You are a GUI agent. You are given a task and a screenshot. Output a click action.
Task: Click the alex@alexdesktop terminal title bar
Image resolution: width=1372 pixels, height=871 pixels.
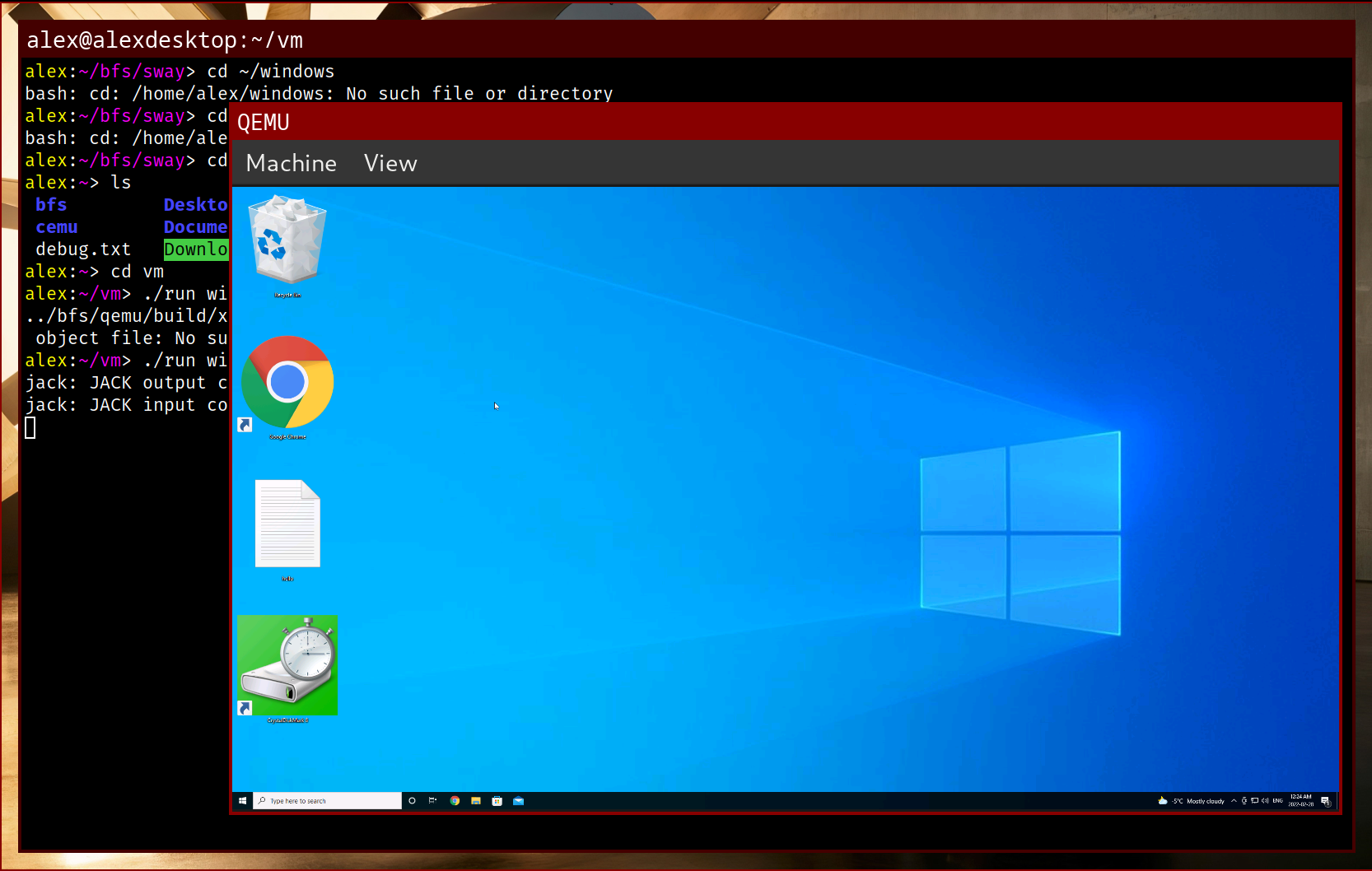(x=687, y=40)
